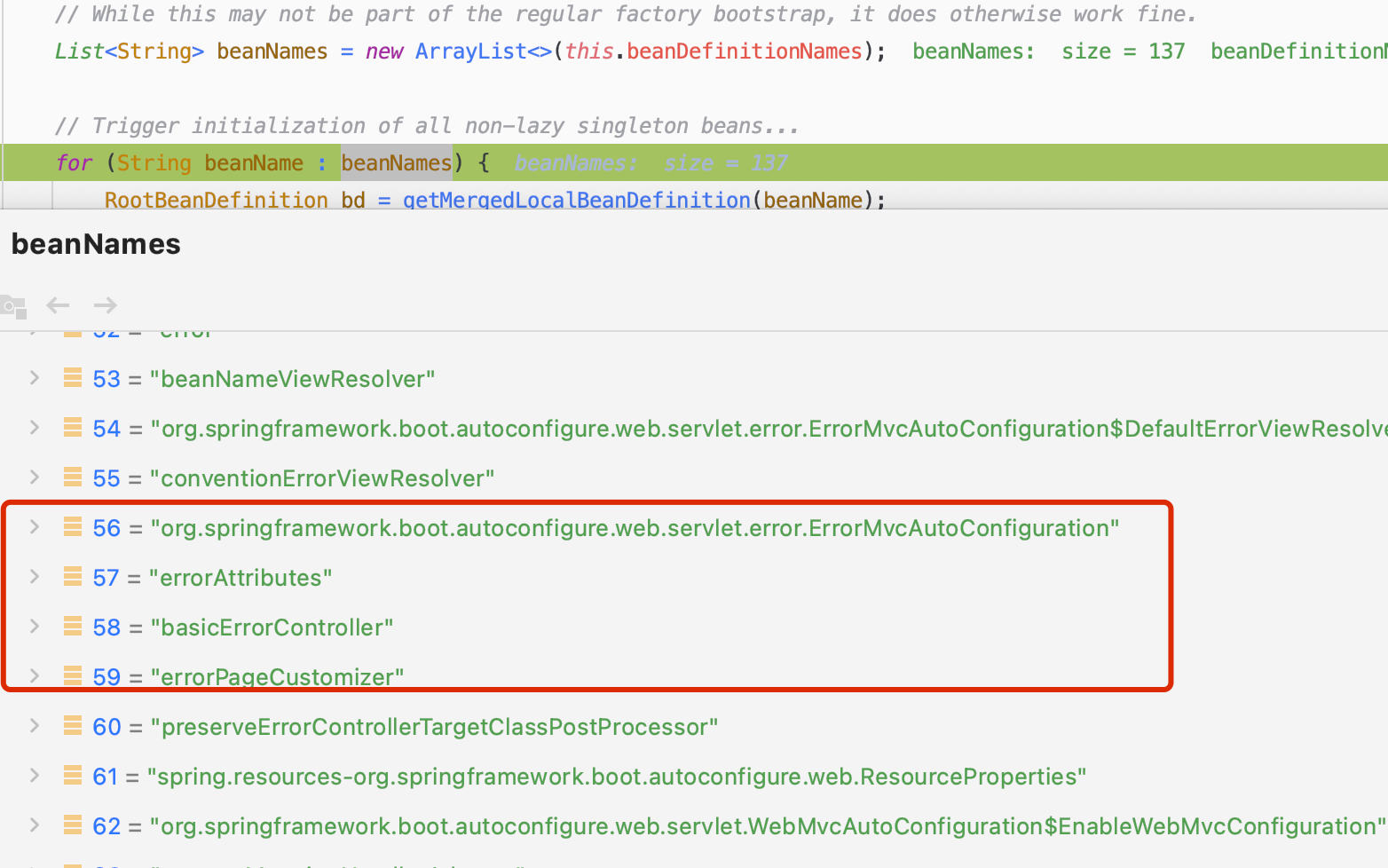
Task: Click the beanNames inspector title
Action: coord(96,244)
